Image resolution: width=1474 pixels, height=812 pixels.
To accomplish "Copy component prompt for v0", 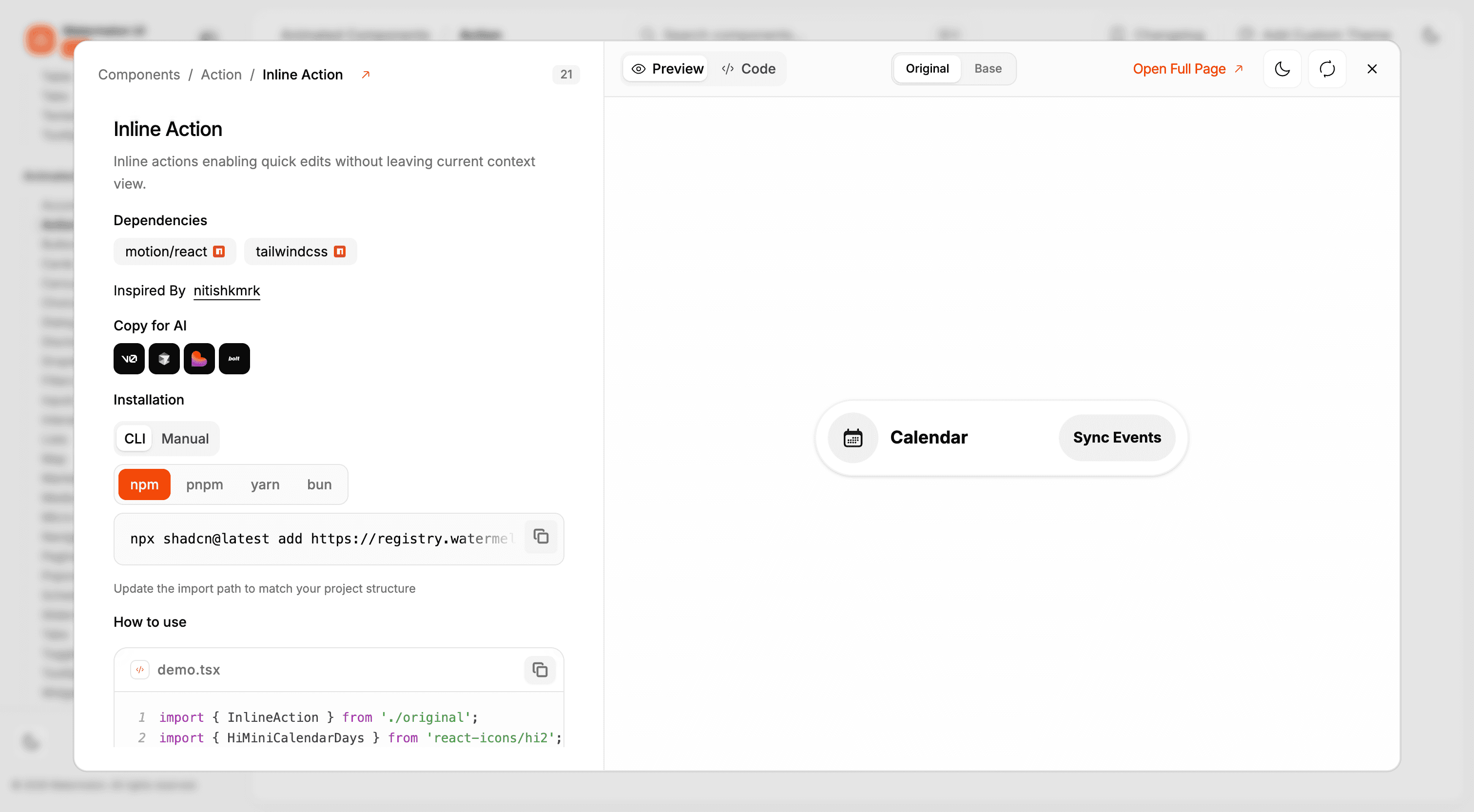I will point(129,359).
